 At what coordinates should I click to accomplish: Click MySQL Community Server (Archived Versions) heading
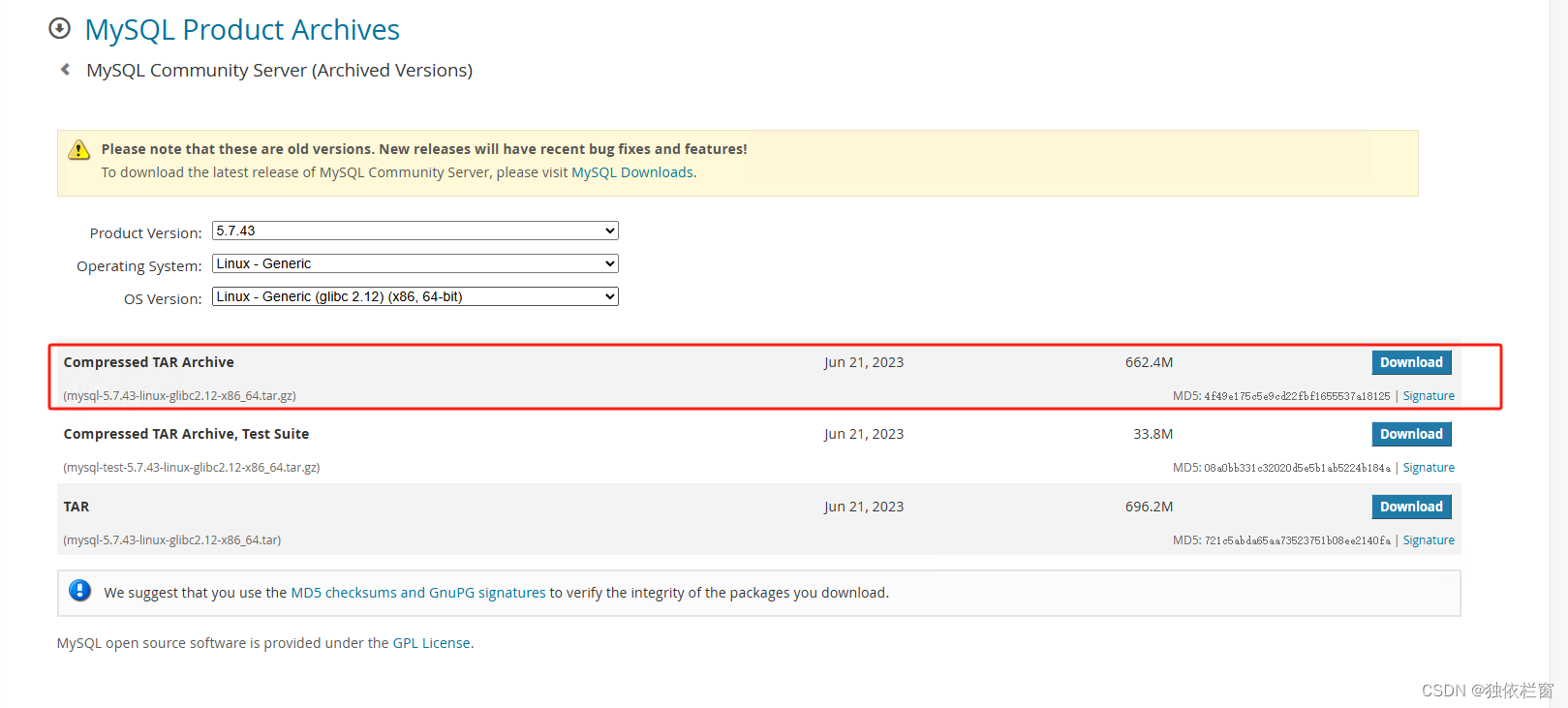pos(280,71)
